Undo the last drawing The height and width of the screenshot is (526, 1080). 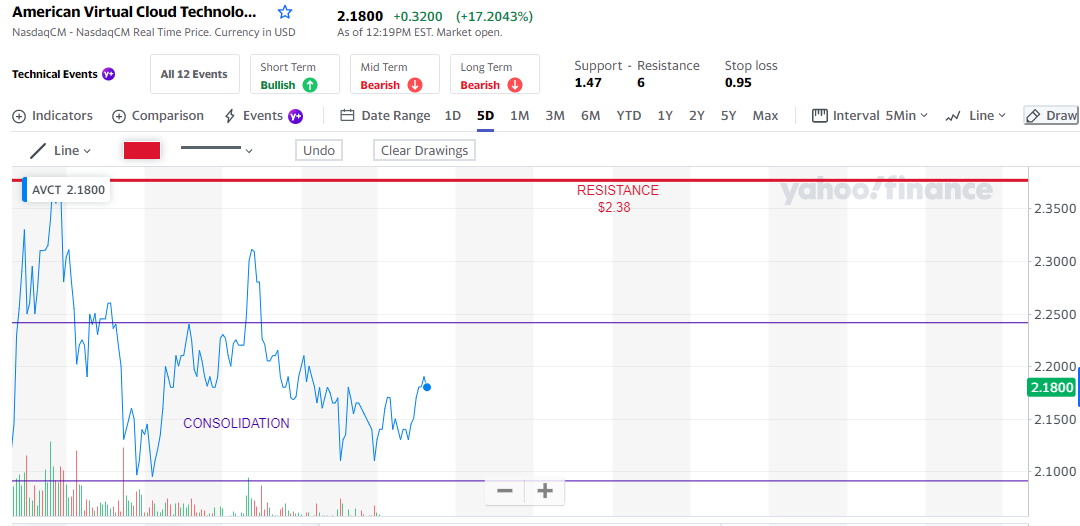click(319, 150)
